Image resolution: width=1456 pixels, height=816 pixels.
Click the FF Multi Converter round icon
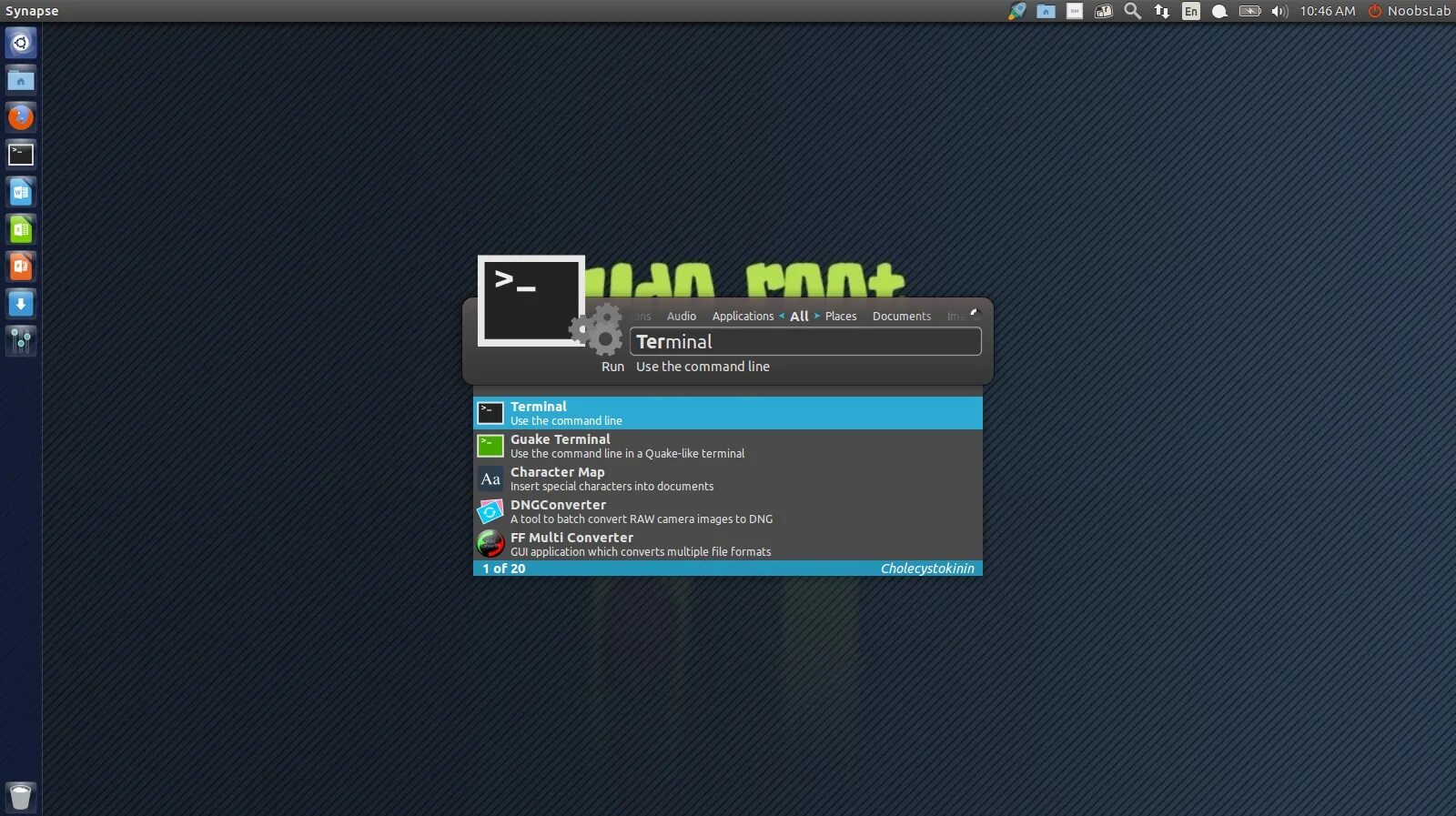[x=490, y=544]
